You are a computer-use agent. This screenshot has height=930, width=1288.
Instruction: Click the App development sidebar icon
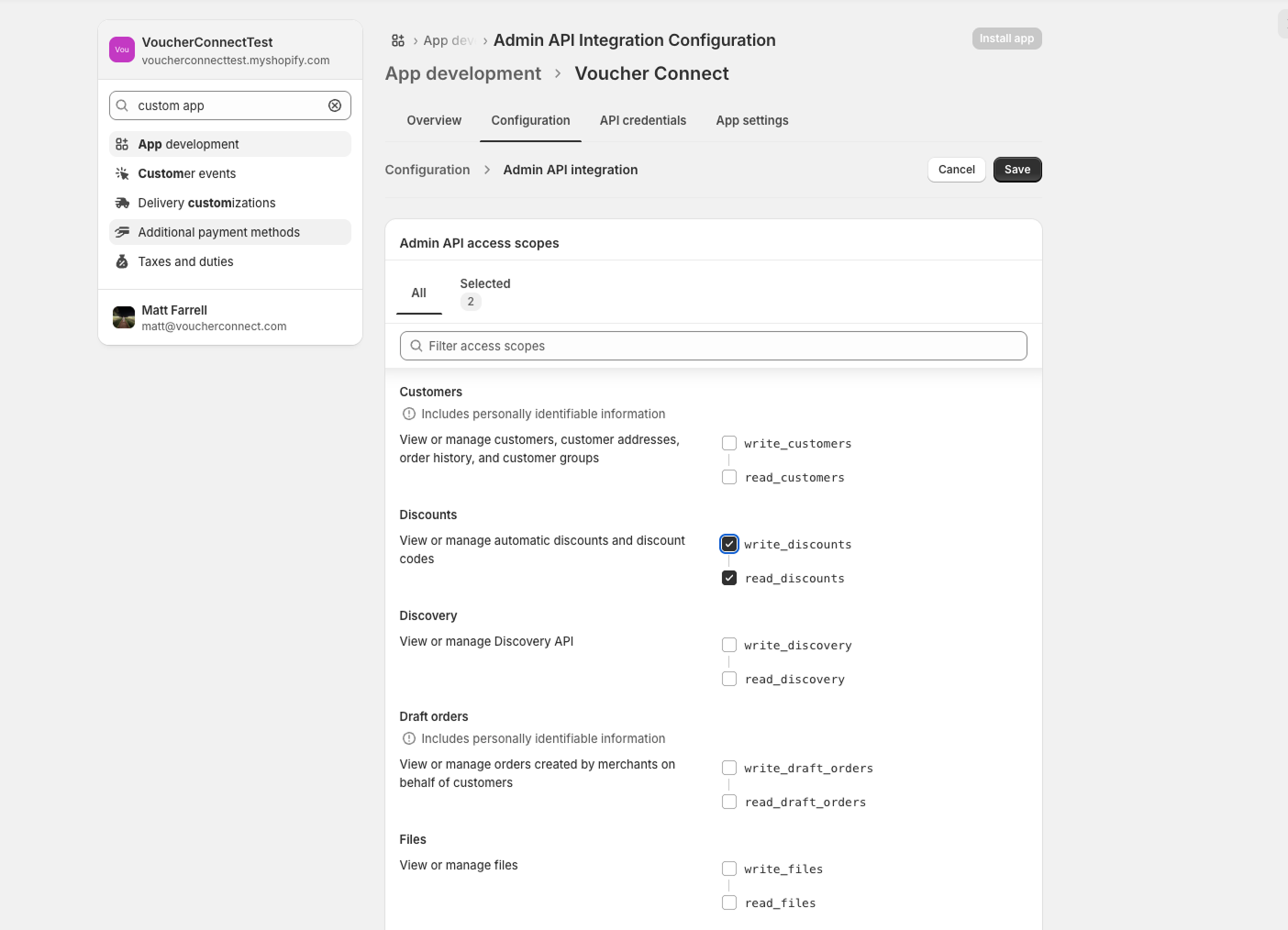tap(122, 144)
